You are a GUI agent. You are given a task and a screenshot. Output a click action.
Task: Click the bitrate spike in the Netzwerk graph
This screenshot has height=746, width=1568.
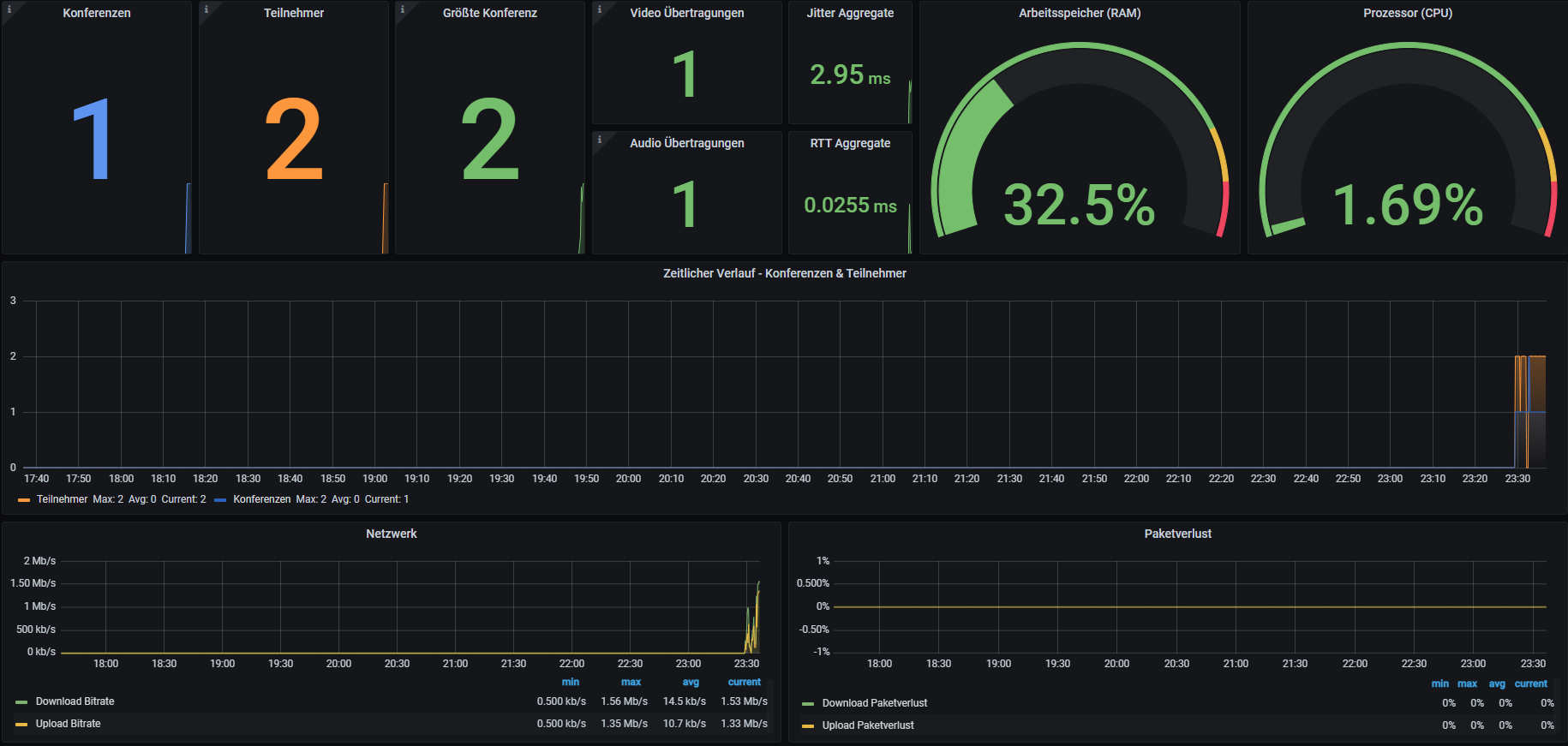click(x=753, y=618)
